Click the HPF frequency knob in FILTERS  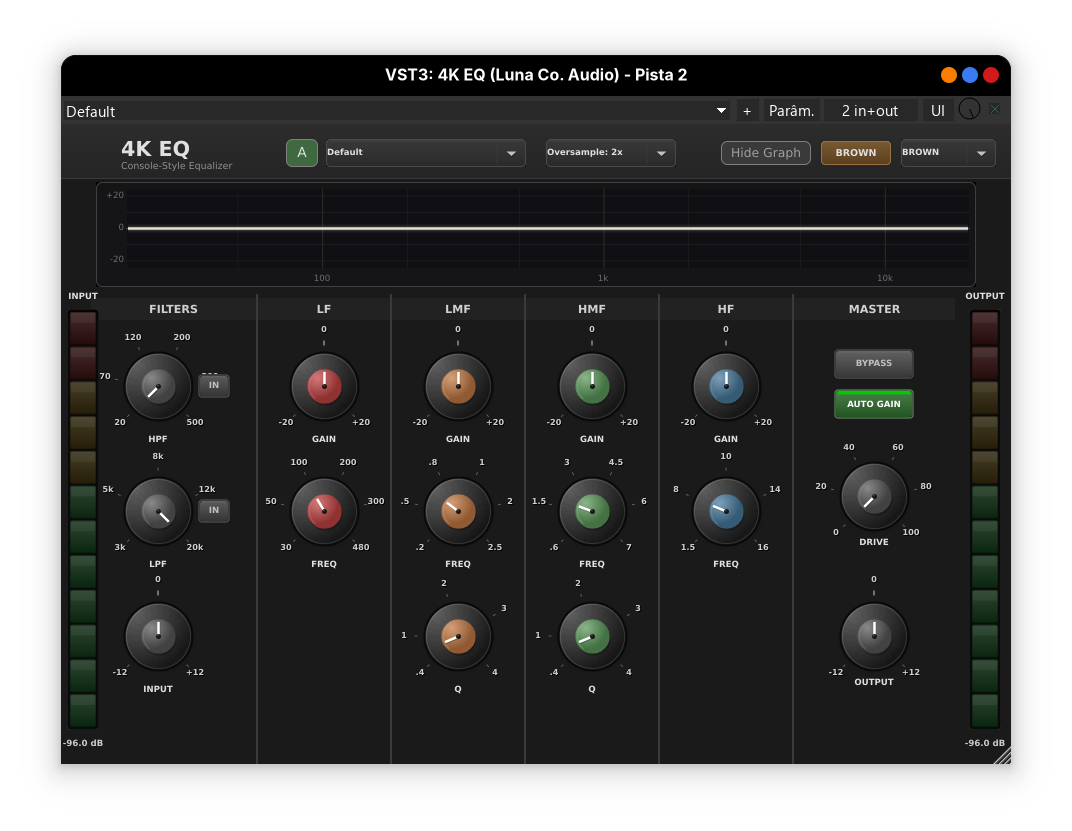157,386
